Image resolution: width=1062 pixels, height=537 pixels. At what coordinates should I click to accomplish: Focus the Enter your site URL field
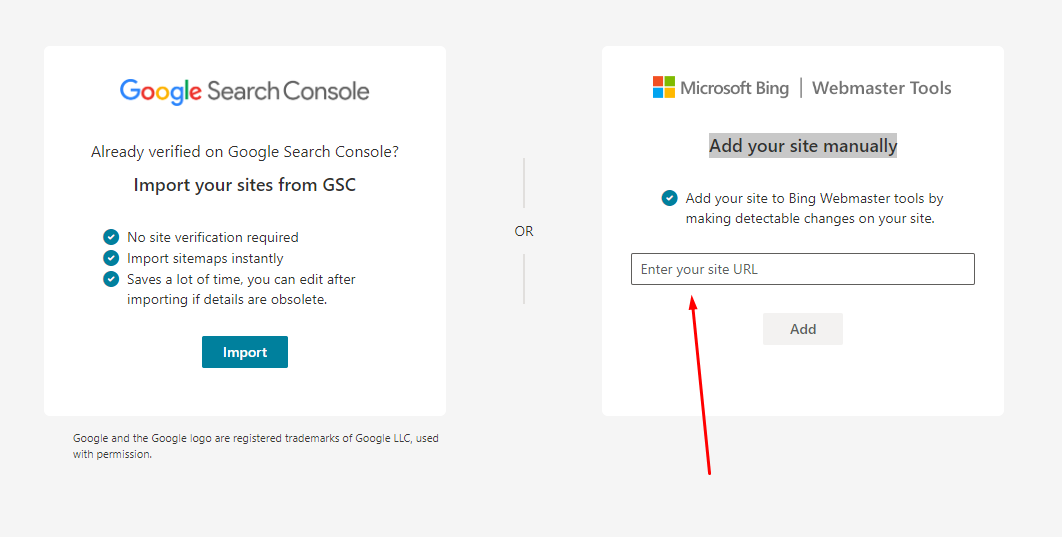[802, 269]
